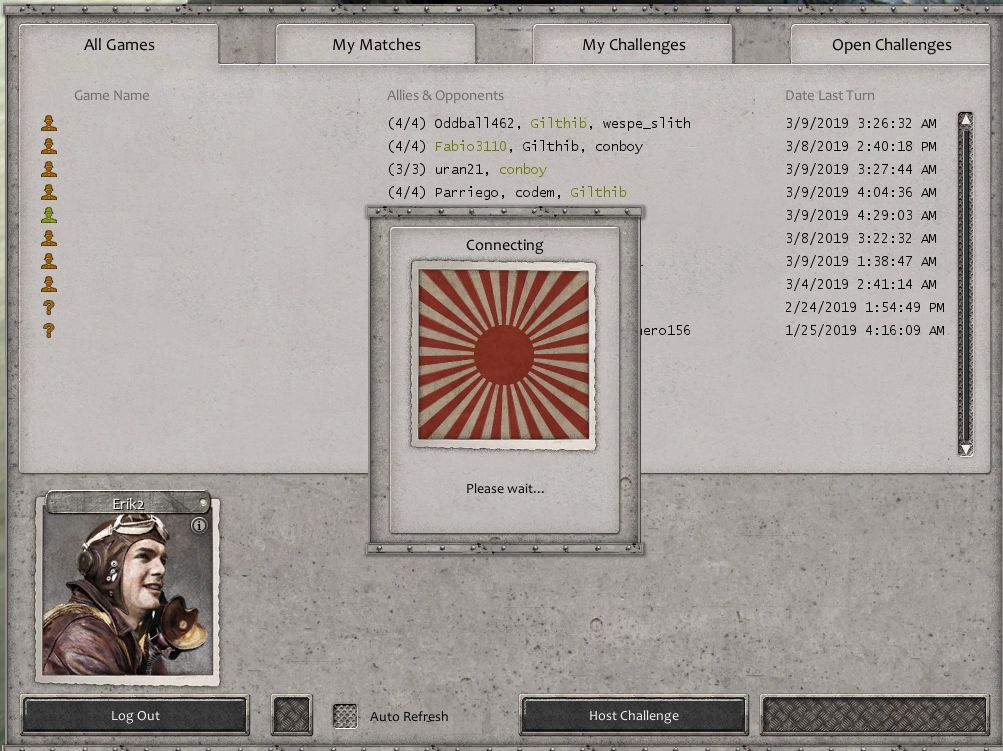Viewport: 1003px width, 751px height.
Task: Click conboy in the Fabio3110 row
Action: coord(619,146)
